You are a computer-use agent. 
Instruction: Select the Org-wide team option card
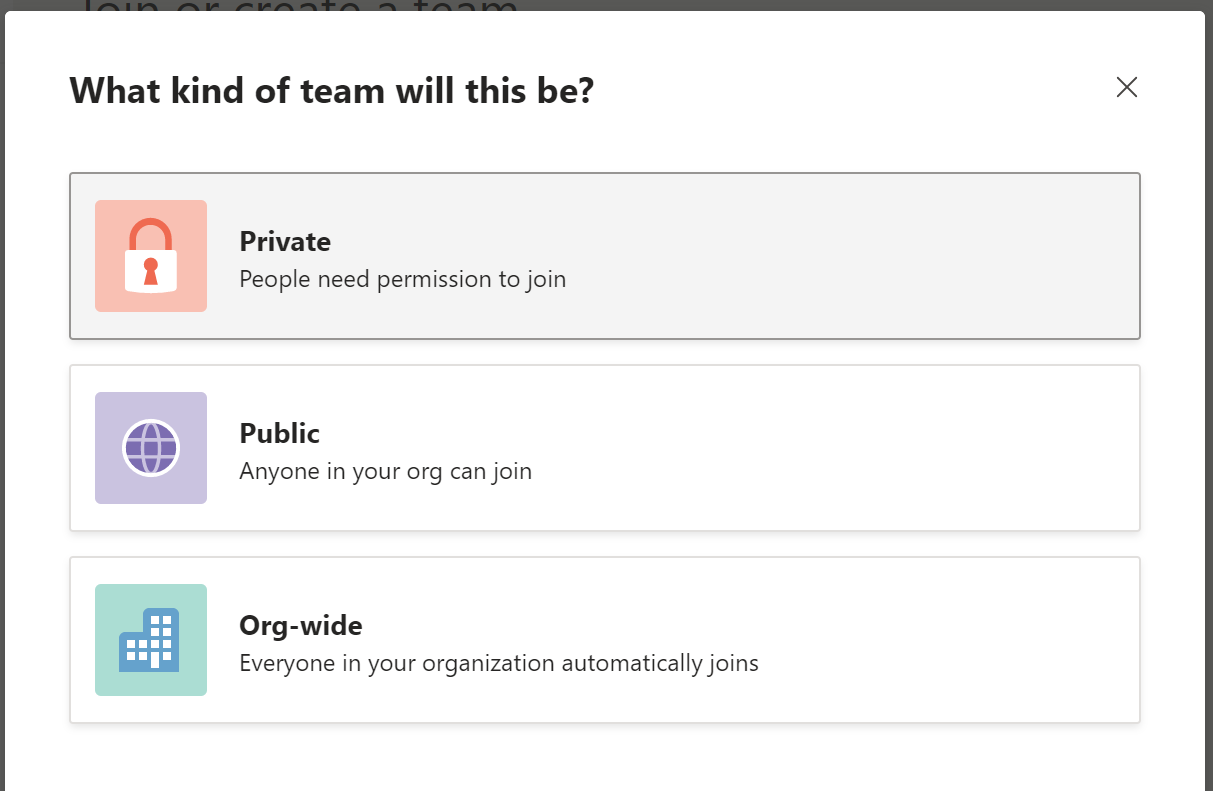[605, 640]
